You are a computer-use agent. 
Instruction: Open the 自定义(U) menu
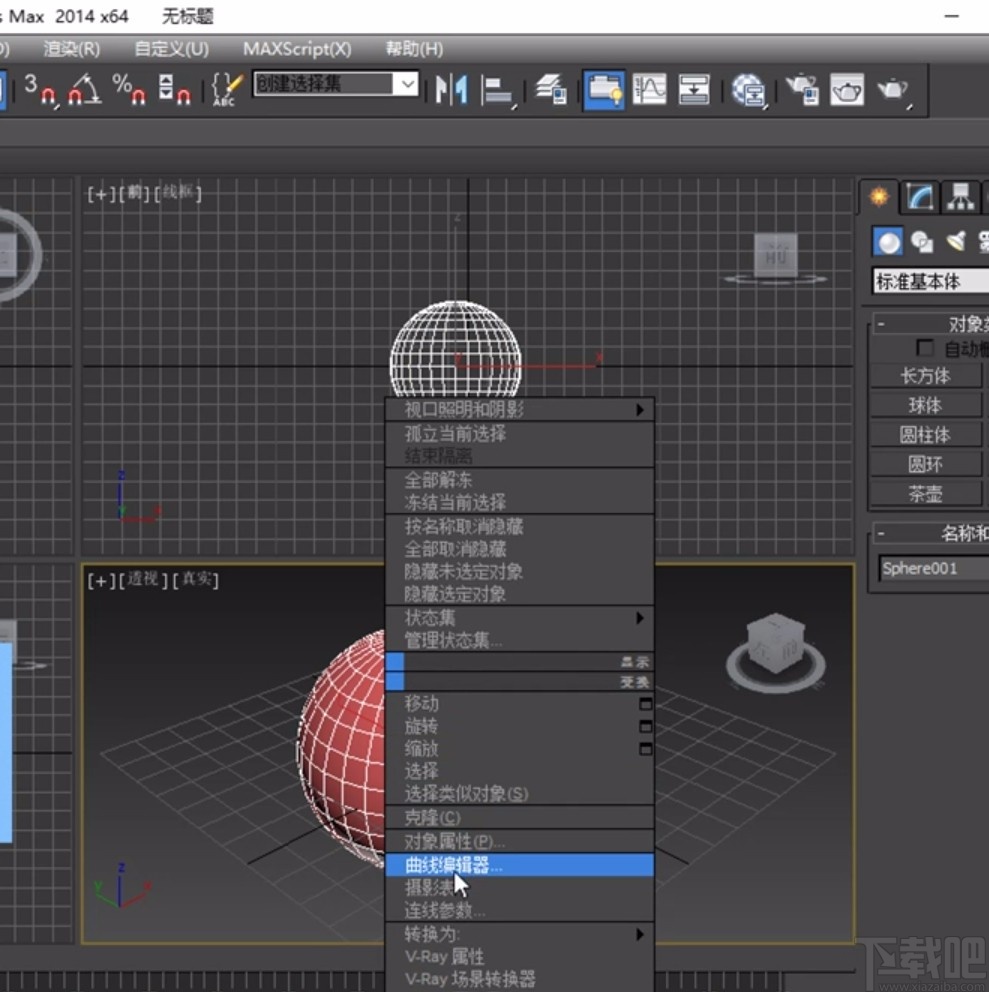coord(171,49)
